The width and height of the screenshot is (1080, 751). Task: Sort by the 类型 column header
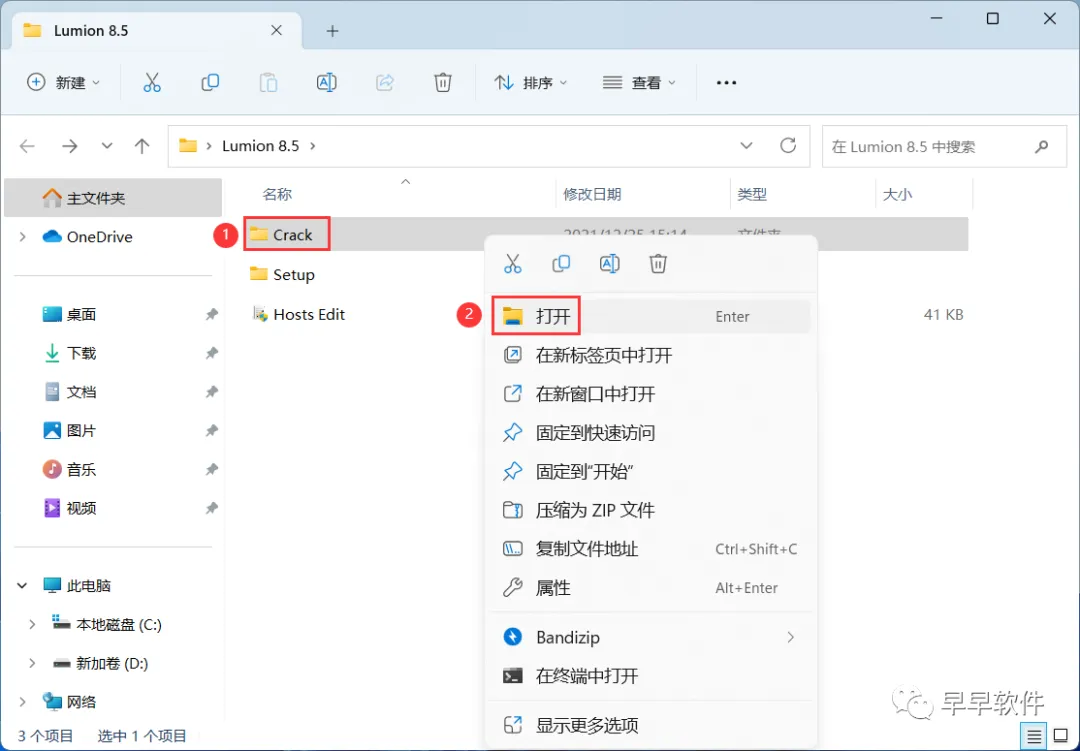(x=751, y=194)
